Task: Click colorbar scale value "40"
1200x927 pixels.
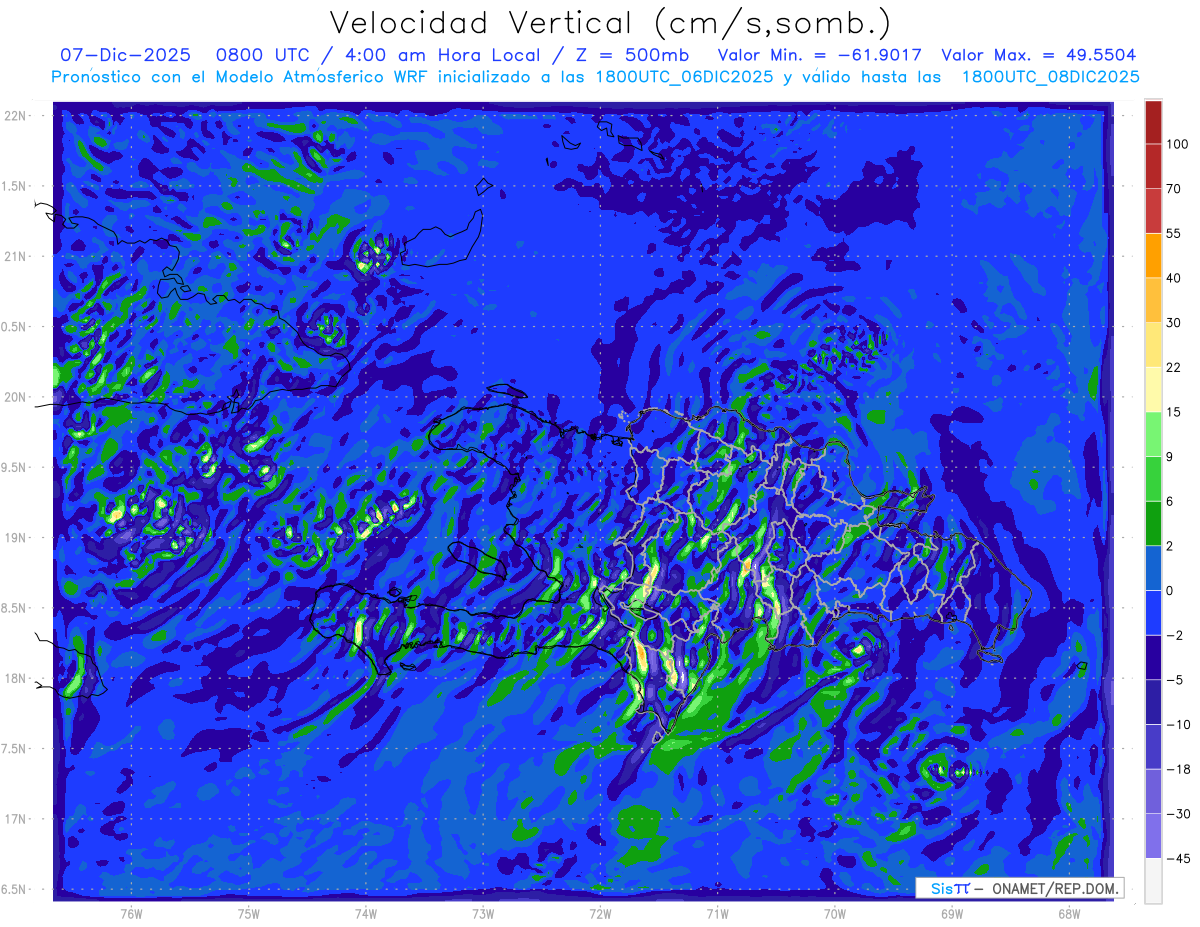Action: coord(1173,278)
